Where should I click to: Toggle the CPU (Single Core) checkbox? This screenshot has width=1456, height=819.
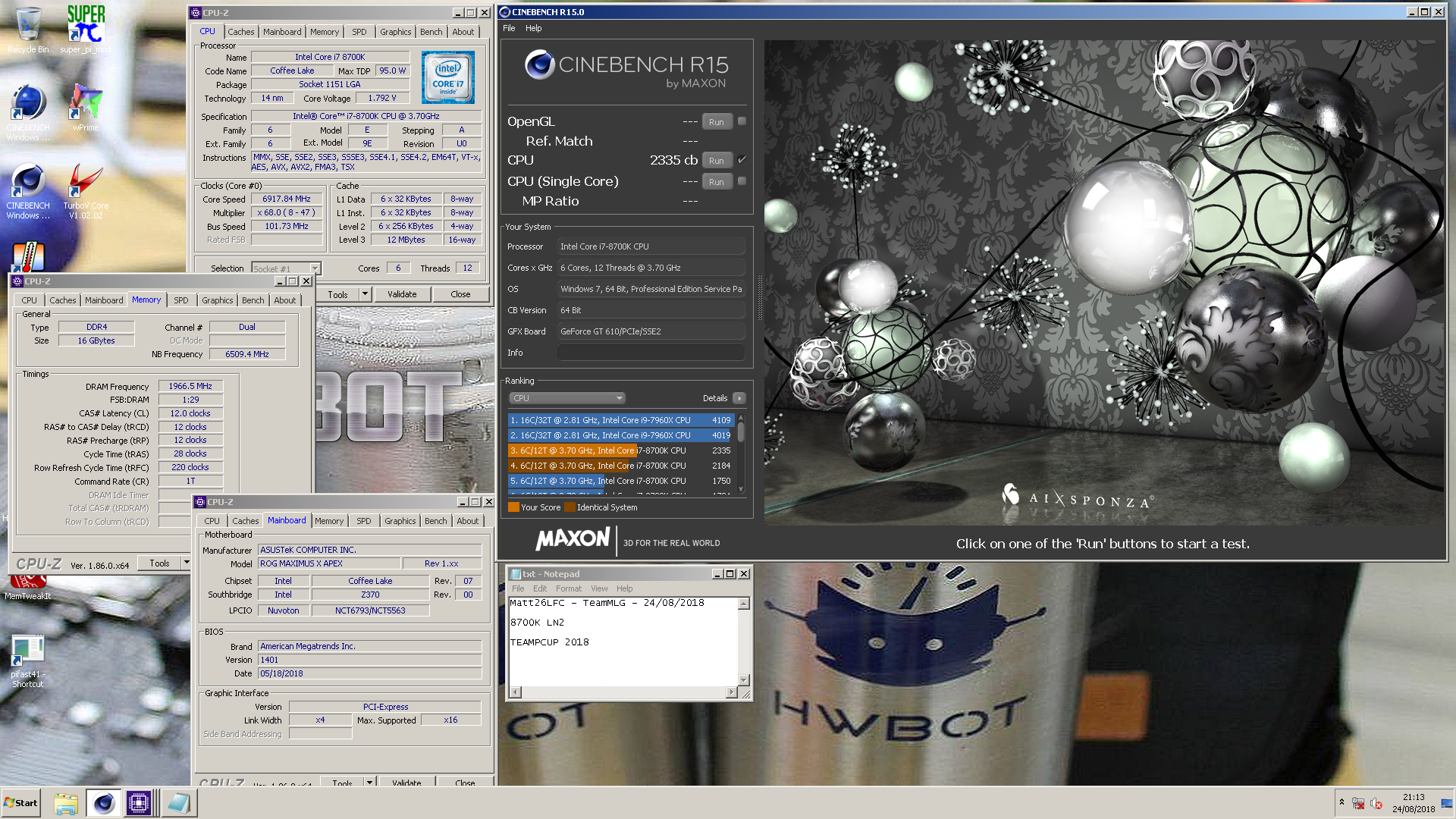click(742, 181)
